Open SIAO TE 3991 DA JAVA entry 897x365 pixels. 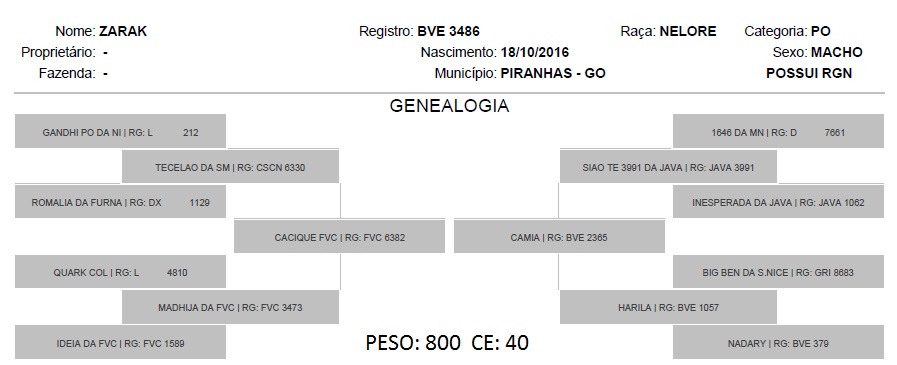[668, 167]
